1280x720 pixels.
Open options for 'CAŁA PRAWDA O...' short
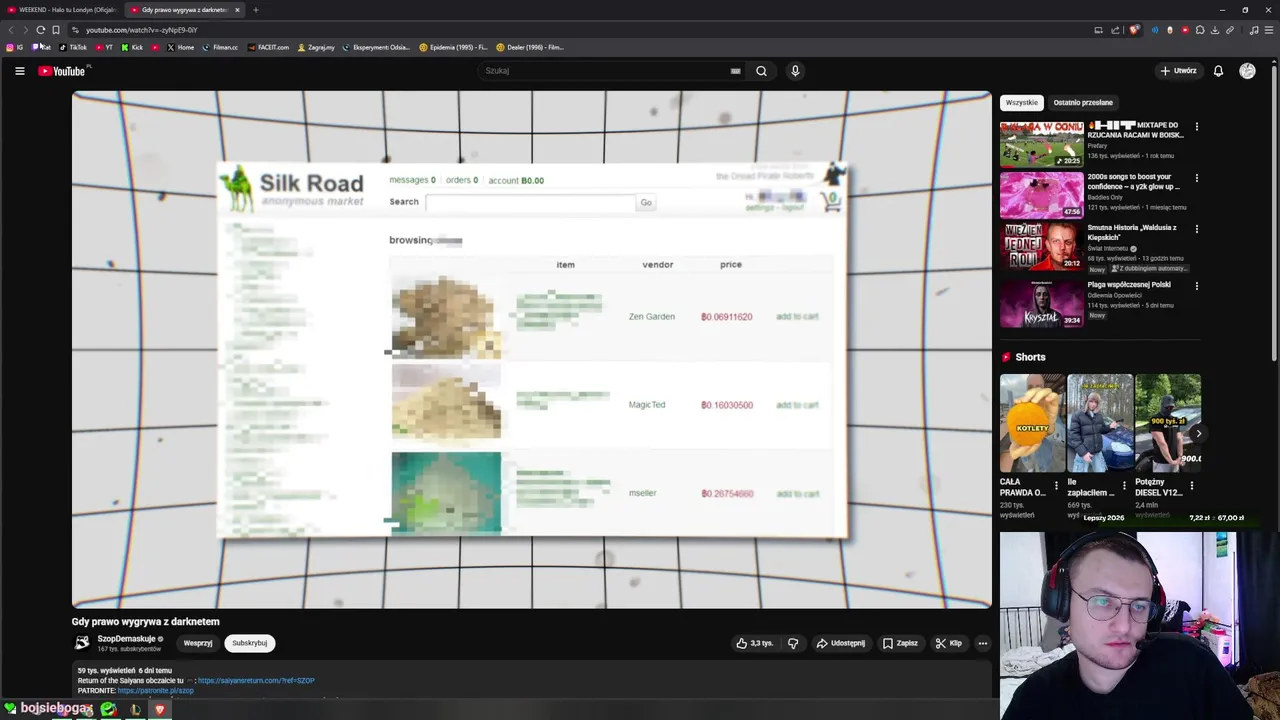[1056, 485]
